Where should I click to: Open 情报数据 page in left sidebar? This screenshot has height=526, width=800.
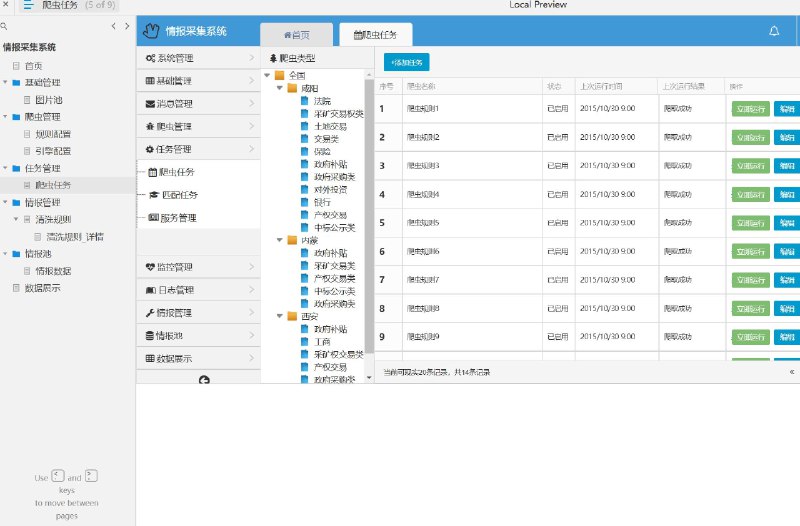53,271
